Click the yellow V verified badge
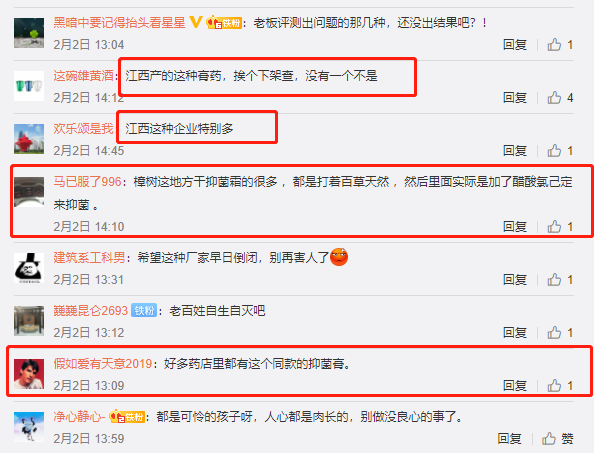 point(195,22)
